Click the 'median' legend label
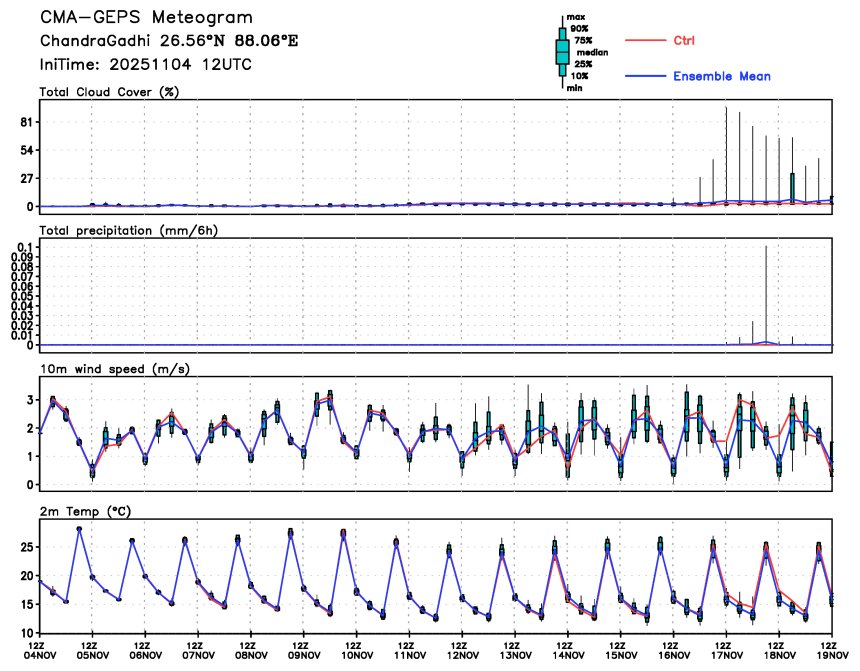Image resolution: width=860 pixels, height=671 pixels. click(x=592, y=53)
